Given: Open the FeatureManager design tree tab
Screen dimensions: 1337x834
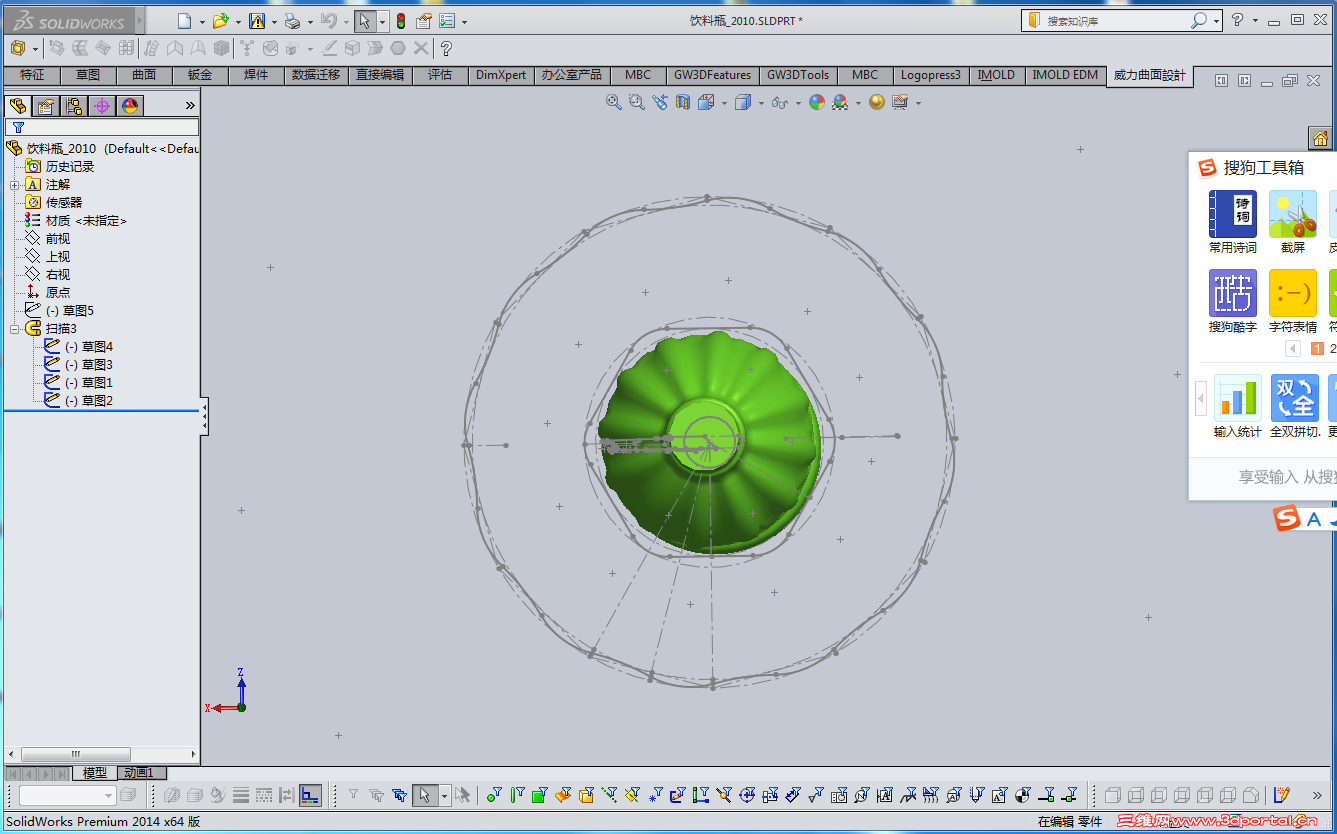Looking at the screenshot, I should click(x=17, y=106).
